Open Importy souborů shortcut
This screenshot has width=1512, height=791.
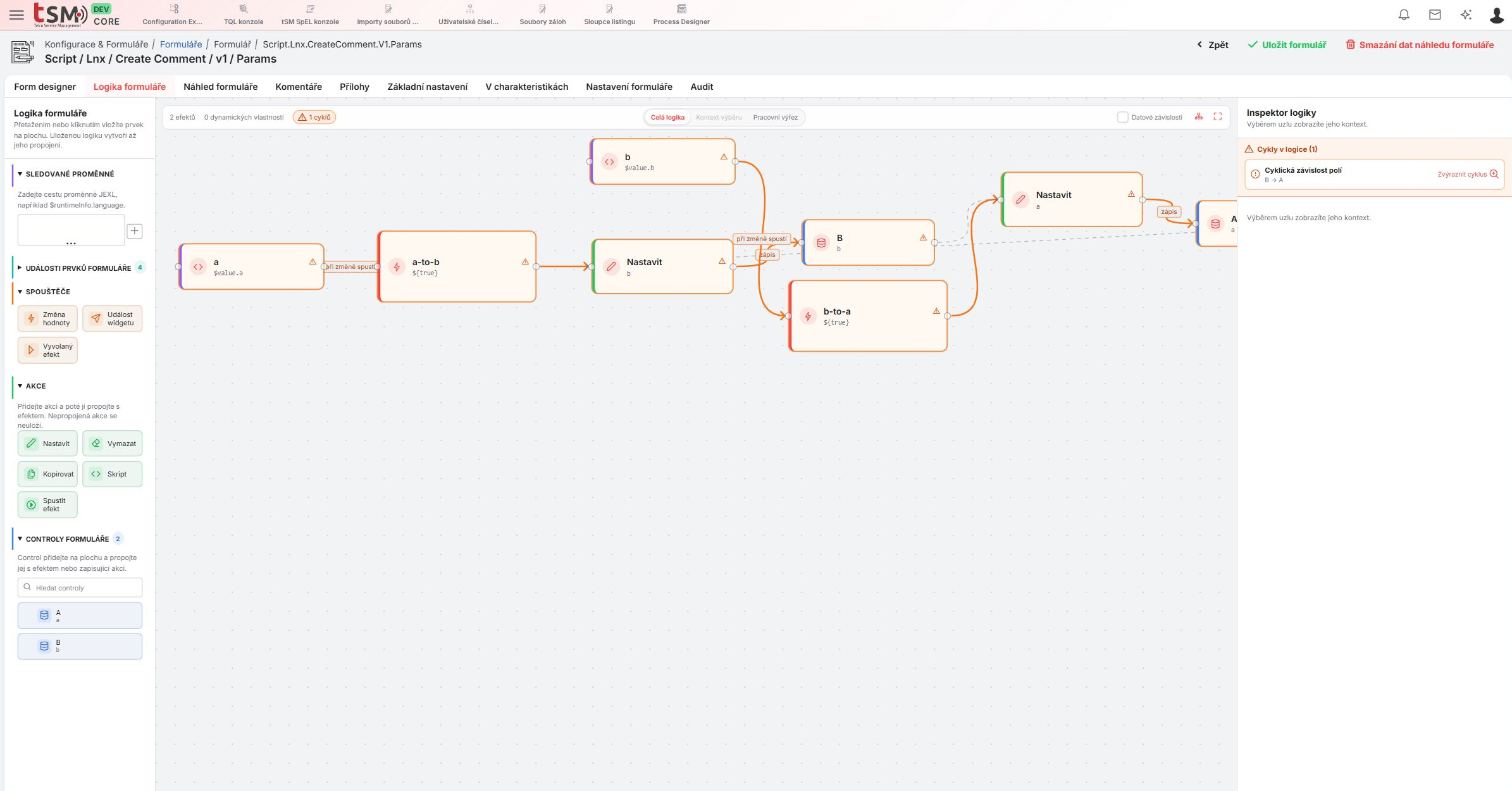pos(388,15)
